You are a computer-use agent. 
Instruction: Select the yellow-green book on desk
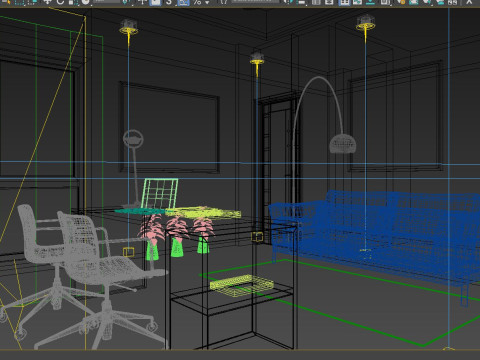point(203,212)
